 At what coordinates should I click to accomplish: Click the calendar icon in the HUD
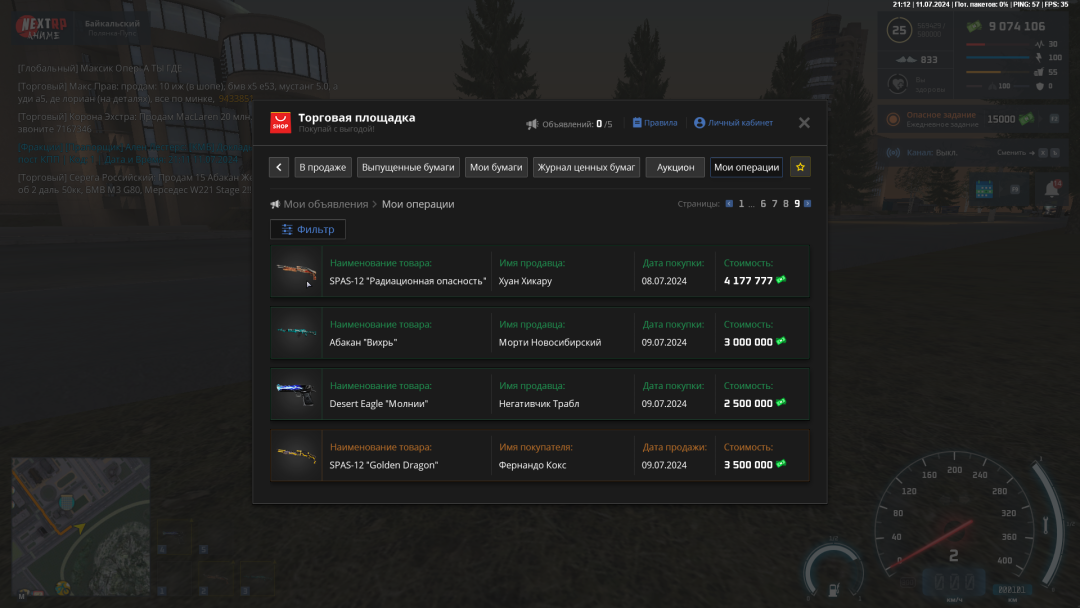(x=984, y=189)
